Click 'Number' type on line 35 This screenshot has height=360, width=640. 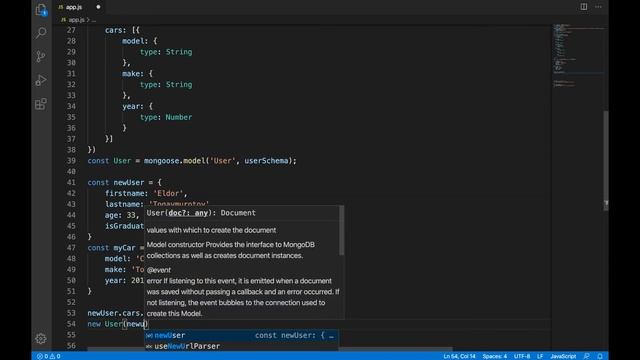(x=178, y=117)
